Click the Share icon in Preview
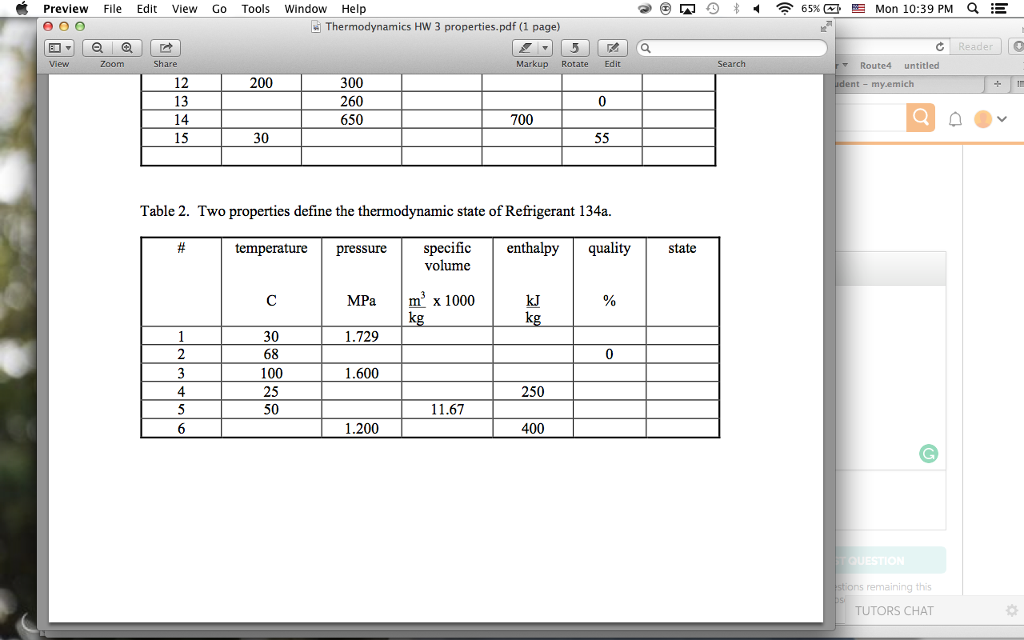This screenshot has height=640, width=1024. pos(165,46)
